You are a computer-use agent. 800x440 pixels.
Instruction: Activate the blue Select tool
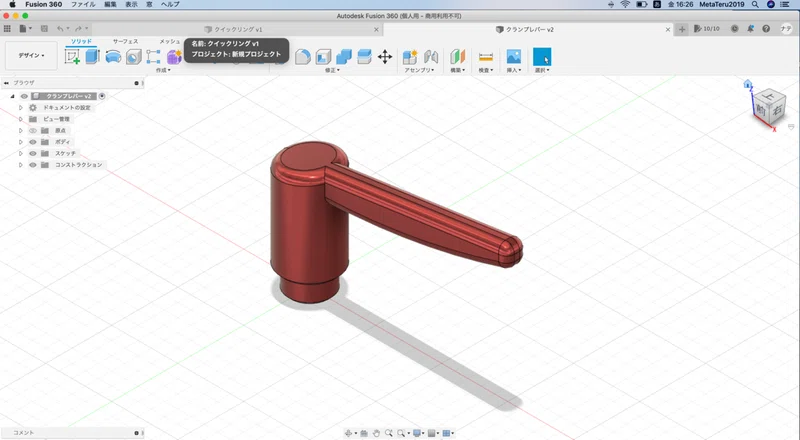click(542, 57)
